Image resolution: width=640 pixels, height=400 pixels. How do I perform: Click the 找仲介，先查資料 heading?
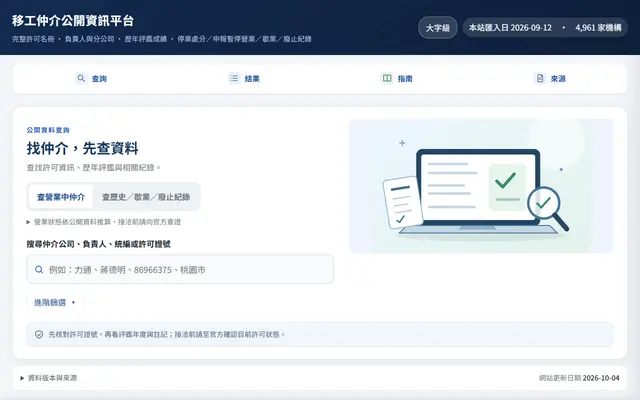(x=82, y=148)
